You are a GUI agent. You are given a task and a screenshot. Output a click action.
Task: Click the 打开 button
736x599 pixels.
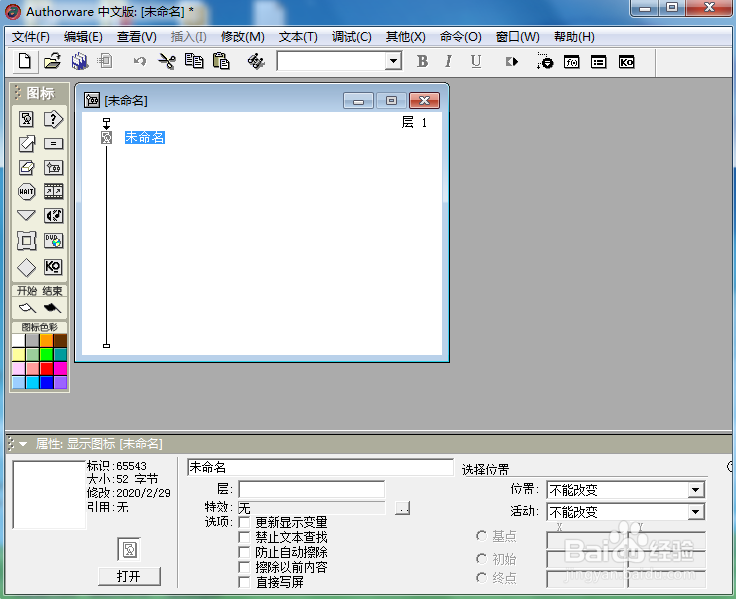129,576
